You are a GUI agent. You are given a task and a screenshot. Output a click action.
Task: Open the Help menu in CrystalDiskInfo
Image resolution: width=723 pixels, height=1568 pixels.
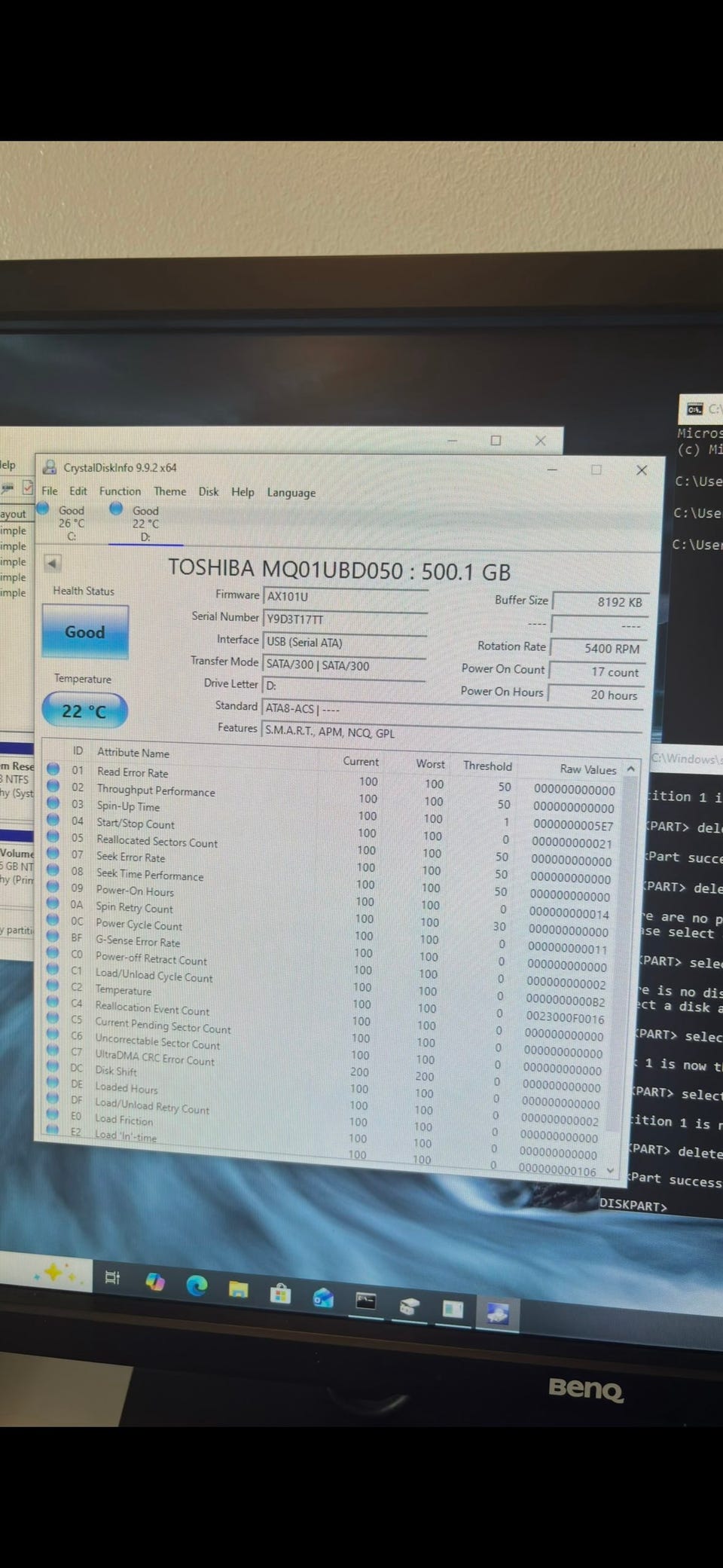pos(243,492)
